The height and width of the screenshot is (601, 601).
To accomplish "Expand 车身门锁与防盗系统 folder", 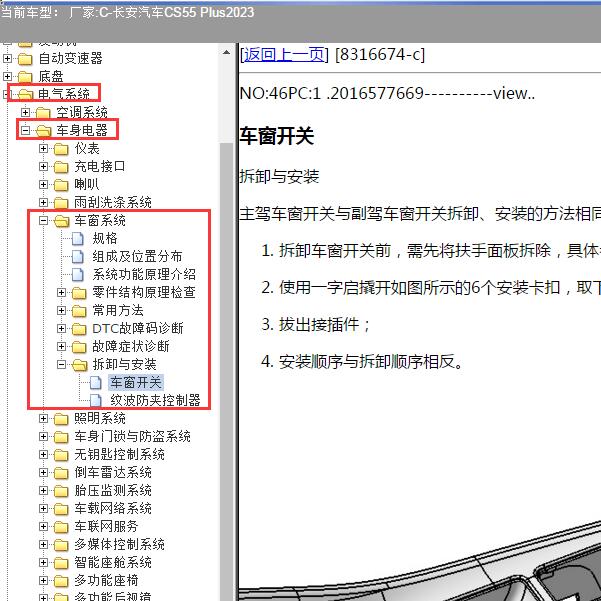I will 43,437.
